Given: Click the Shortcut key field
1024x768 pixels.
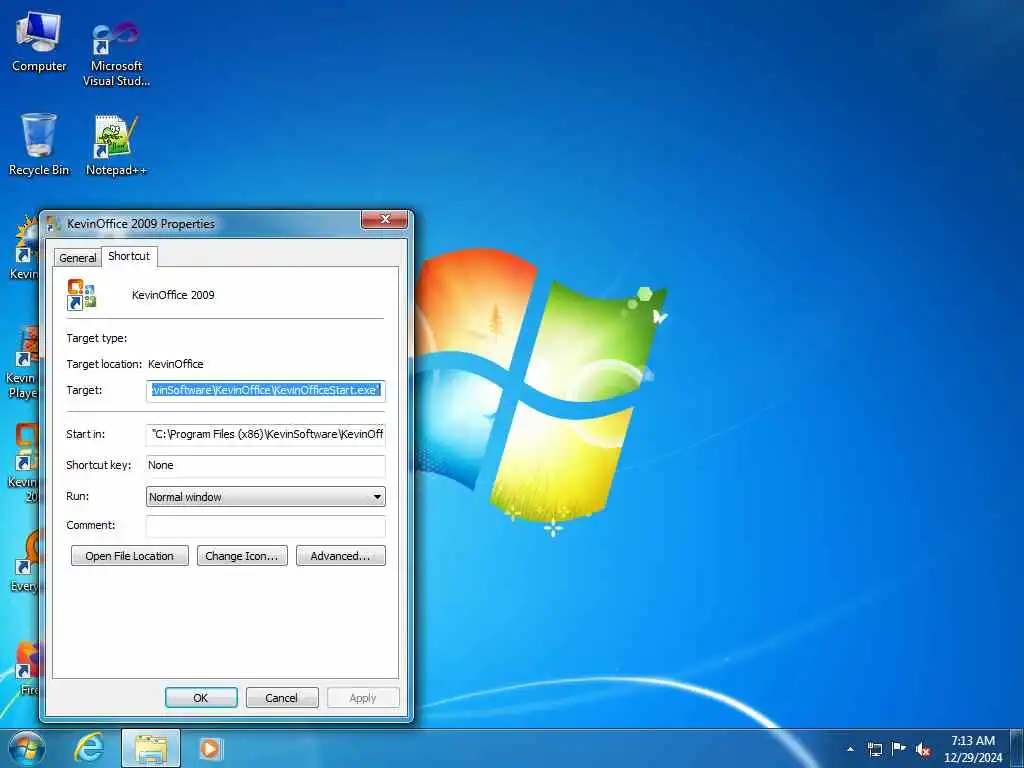Looking at the screenshot, I should pos(266,466).
